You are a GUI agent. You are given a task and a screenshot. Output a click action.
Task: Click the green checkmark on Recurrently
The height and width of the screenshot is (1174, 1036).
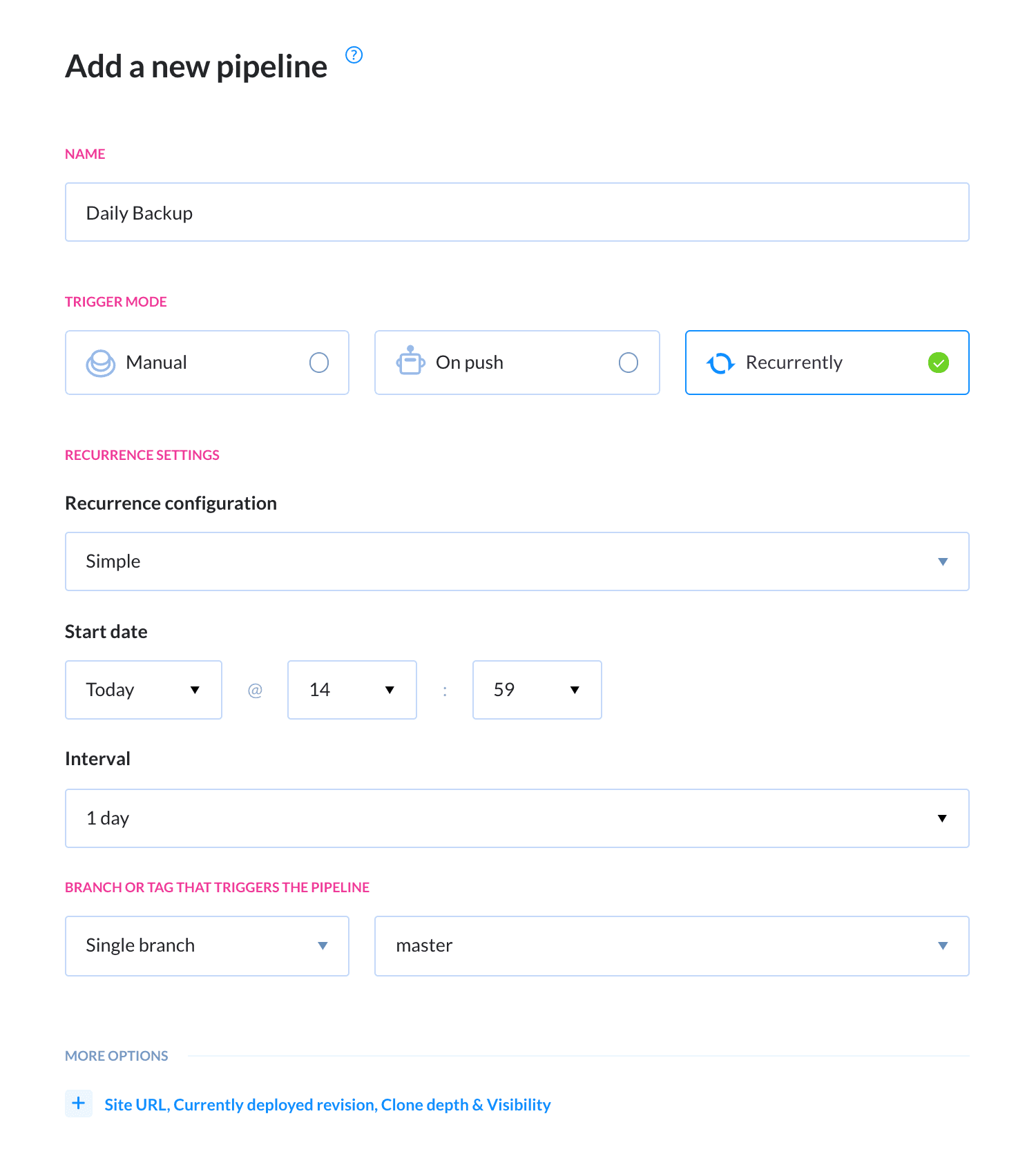coord(938,363)
